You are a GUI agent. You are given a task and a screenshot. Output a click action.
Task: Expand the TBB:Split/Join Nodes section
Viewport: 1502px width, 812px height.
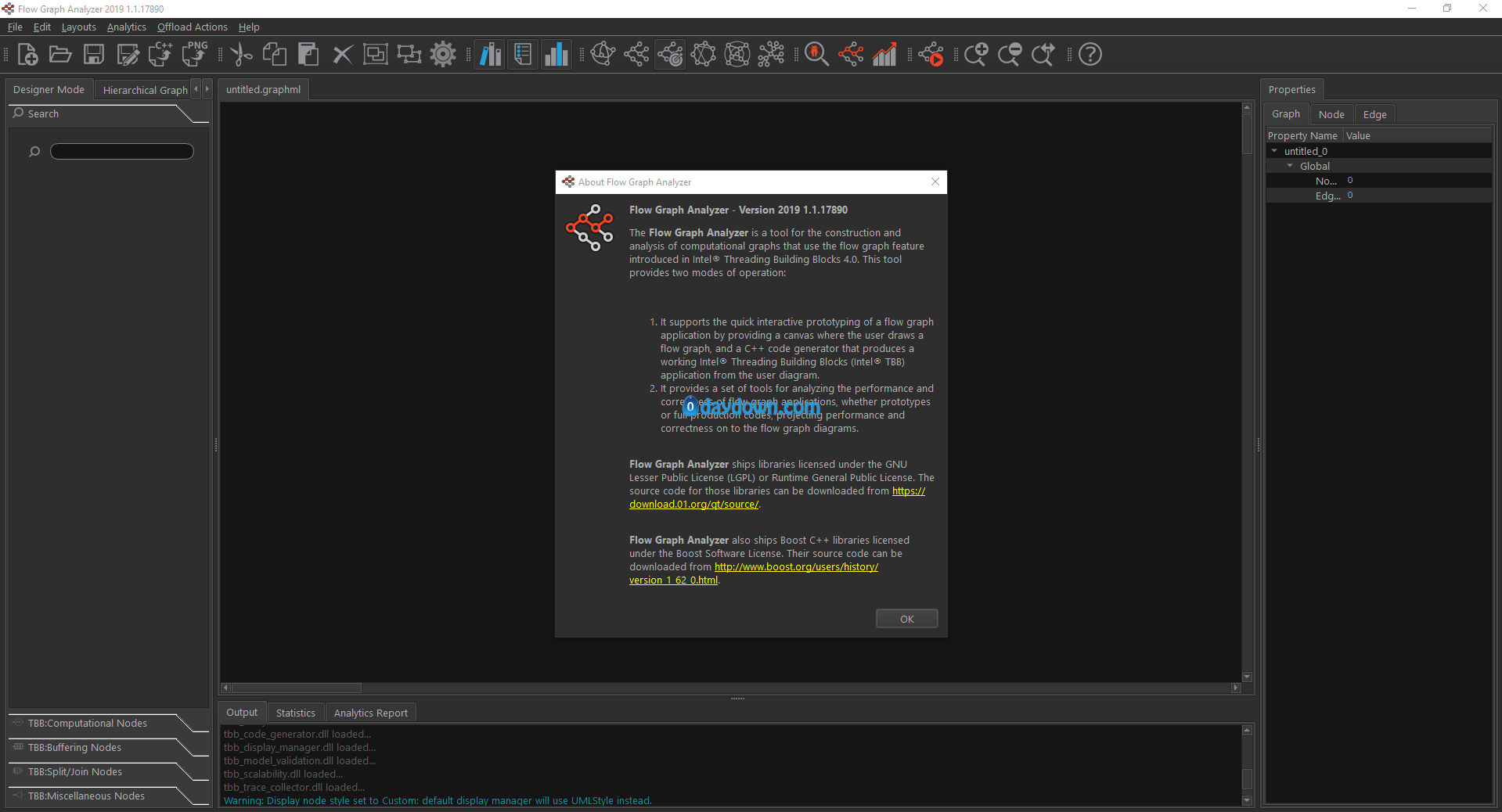point(108,772)
